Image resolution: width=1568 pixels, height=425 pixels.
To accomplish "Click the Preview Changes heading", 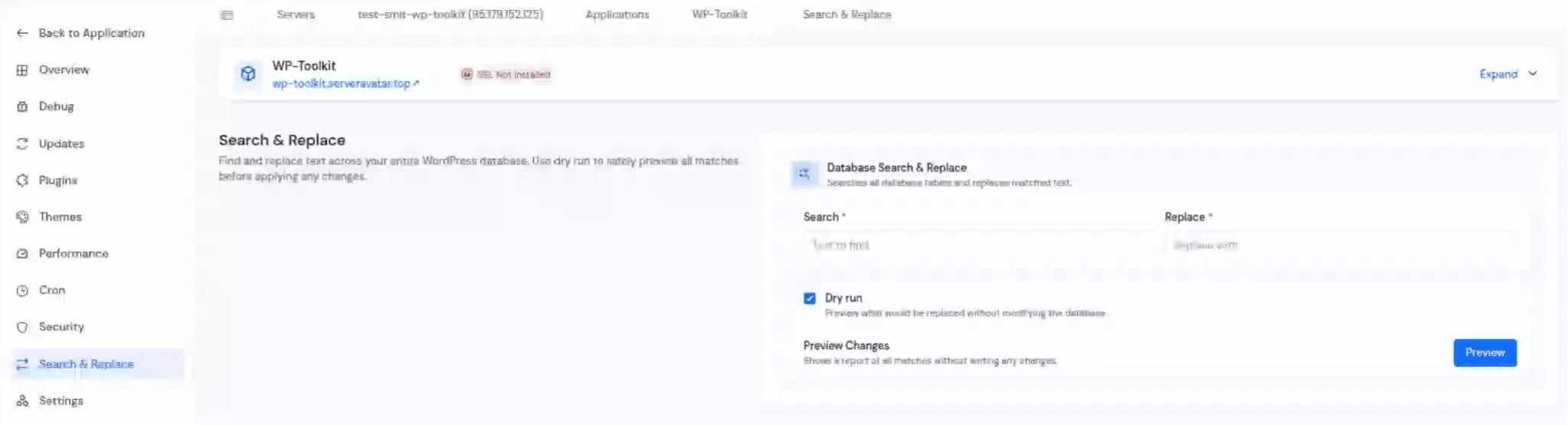I will 846,345.
